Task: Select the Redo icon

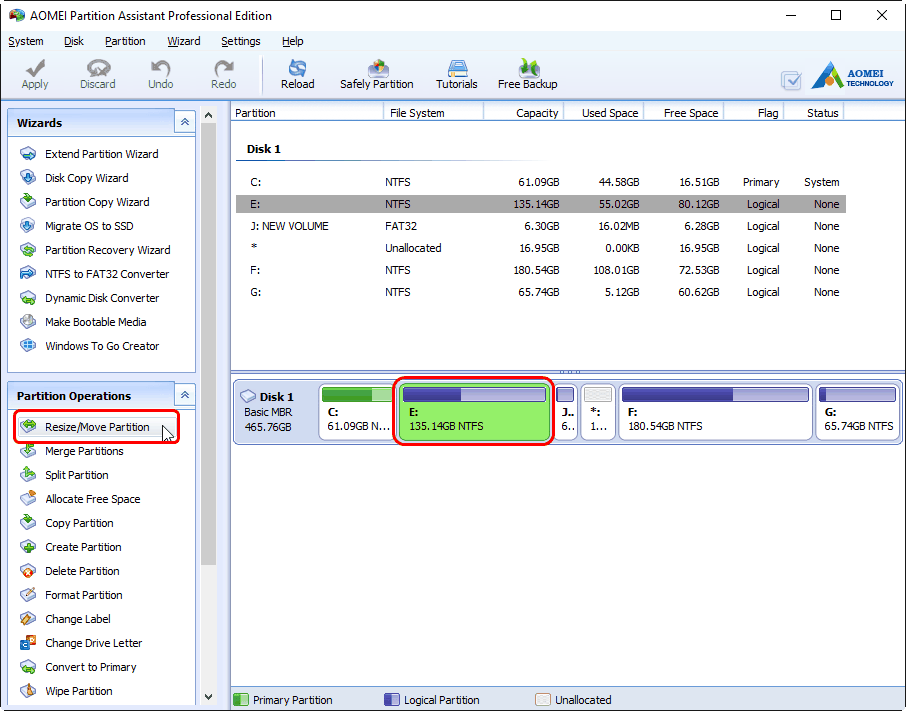Action: (222, 73)
